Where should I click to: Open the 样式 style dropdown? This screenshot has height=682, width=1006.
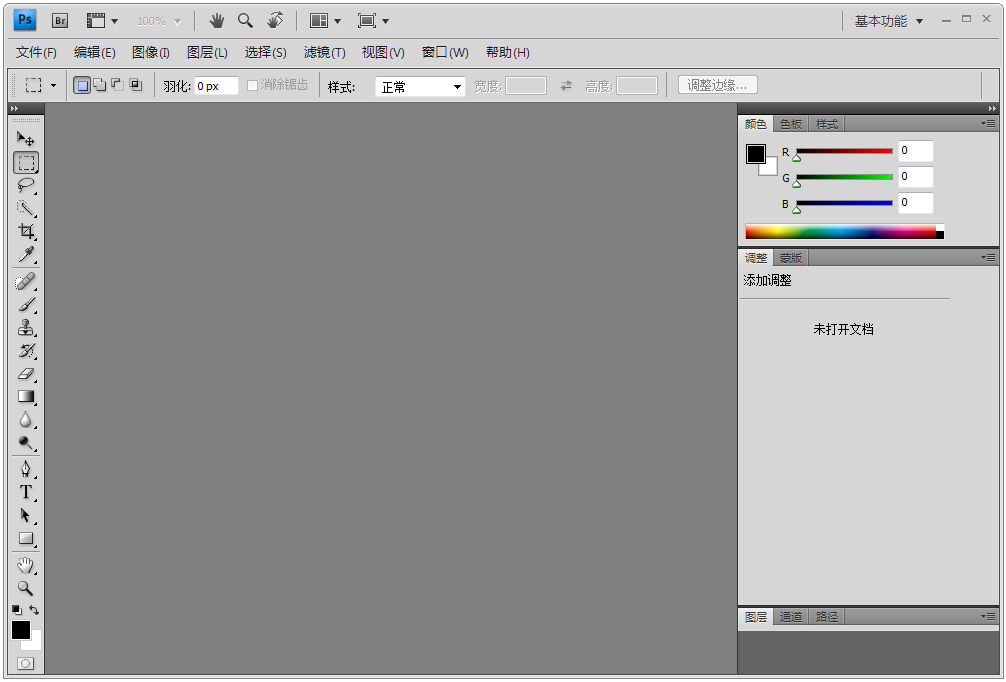point(420,87)
